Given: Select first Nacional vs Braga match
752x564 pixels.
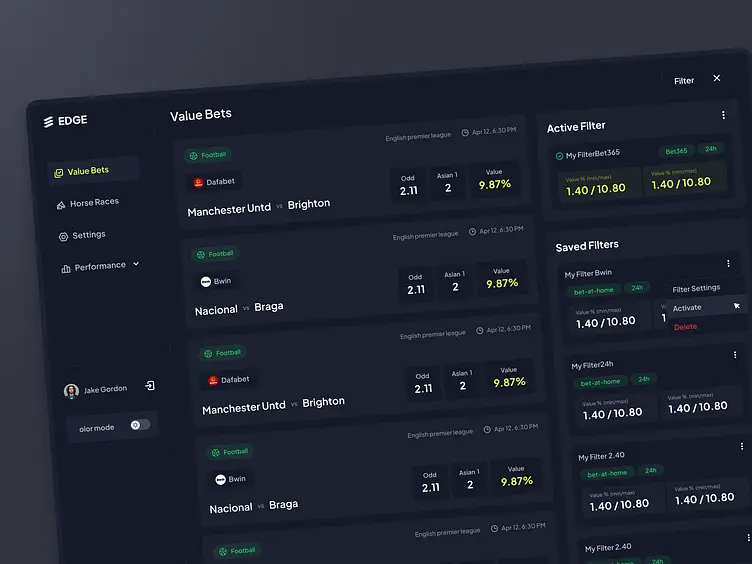Looking at the screenshot, I should click(239, 308).
